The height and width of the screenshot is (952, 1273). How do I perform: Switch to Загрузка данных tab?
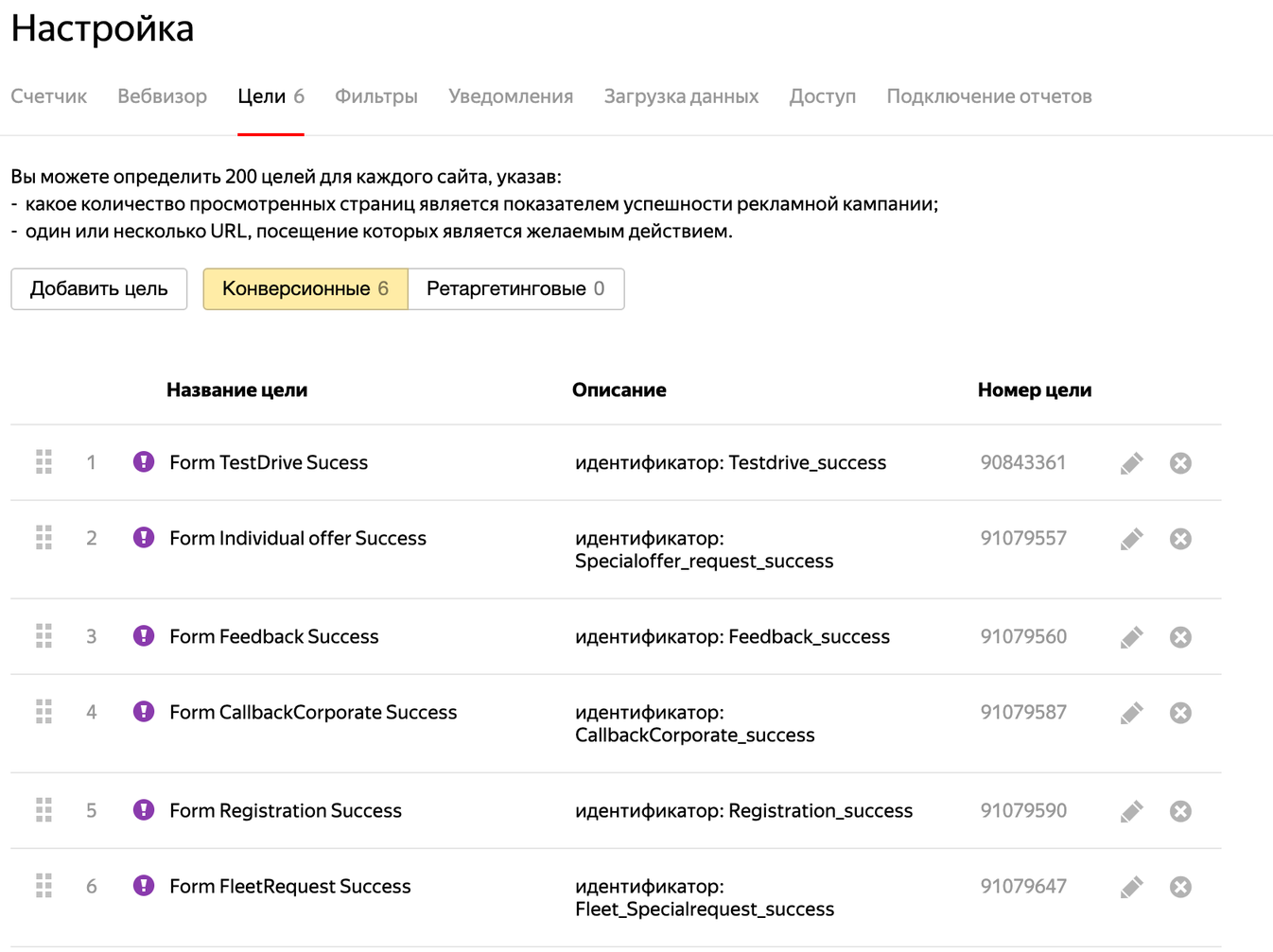tap(681, 96)
